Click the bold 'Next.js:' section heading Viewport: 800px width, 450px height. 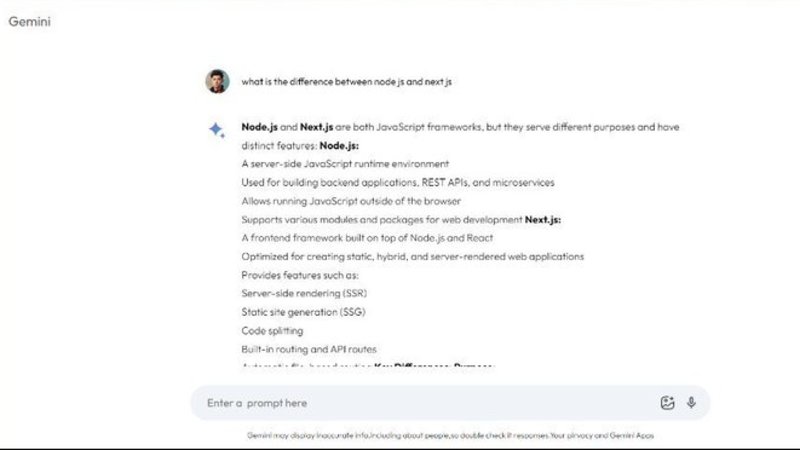(x=543, y=220)
